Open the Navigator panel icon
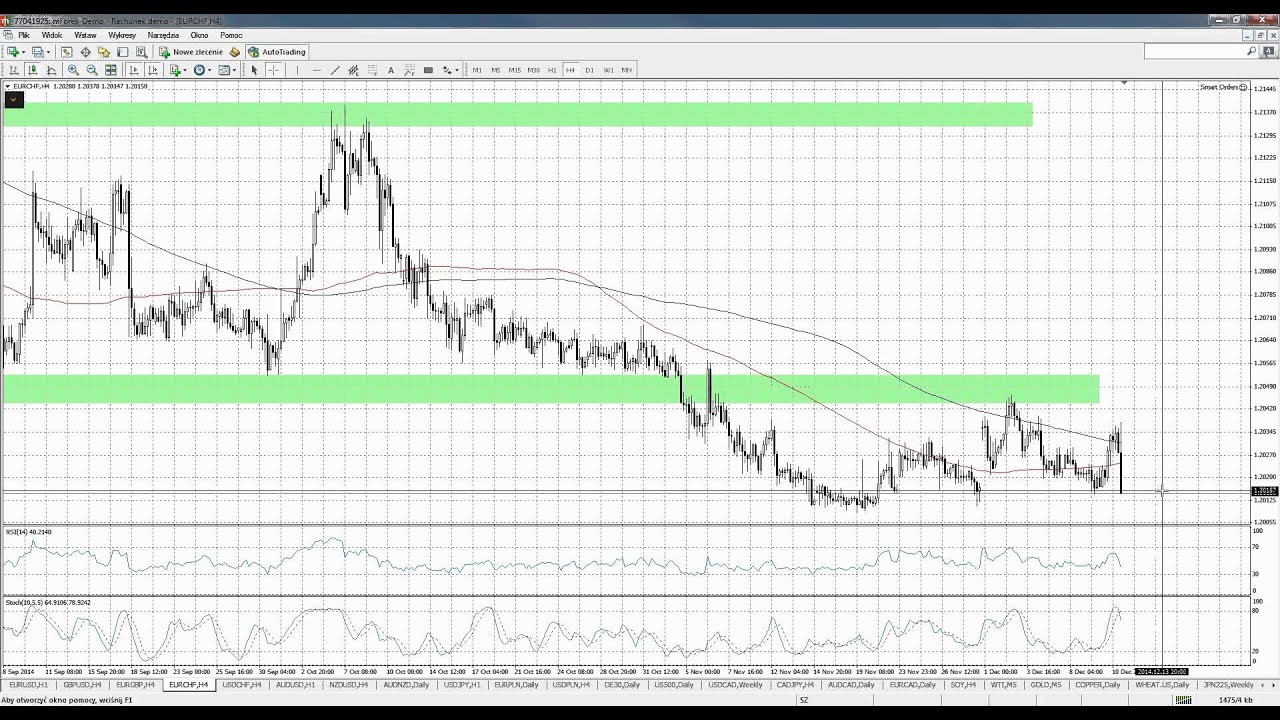1280x720 pixels. click(104, 52)
